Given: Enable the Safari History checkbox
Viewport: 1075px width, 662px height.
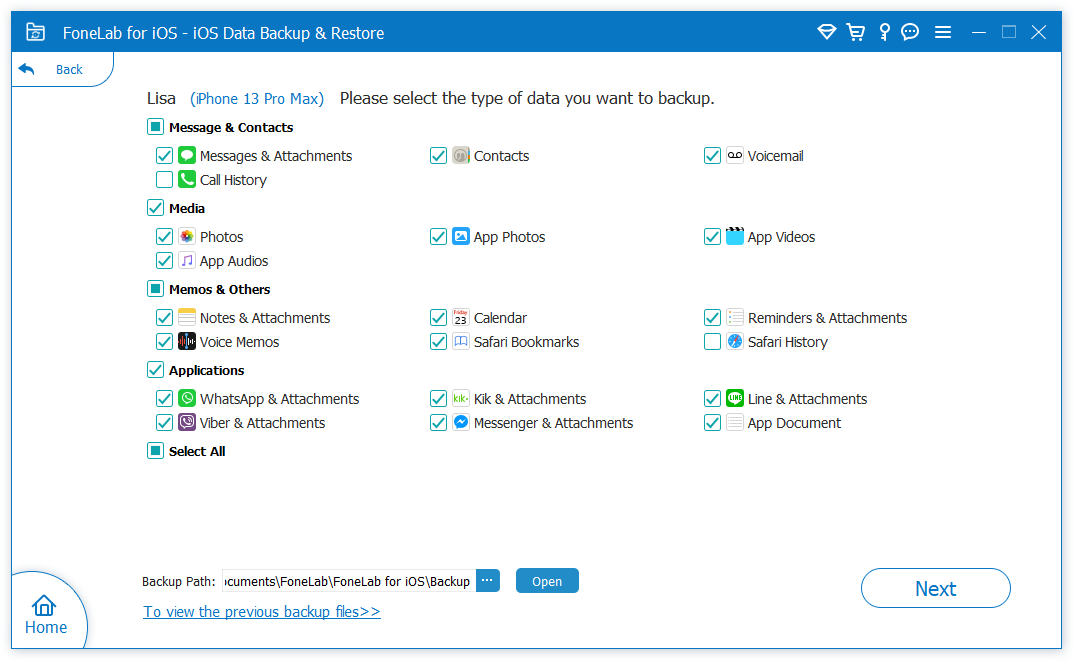Looking at the screenshot, I should click(712, 341).
